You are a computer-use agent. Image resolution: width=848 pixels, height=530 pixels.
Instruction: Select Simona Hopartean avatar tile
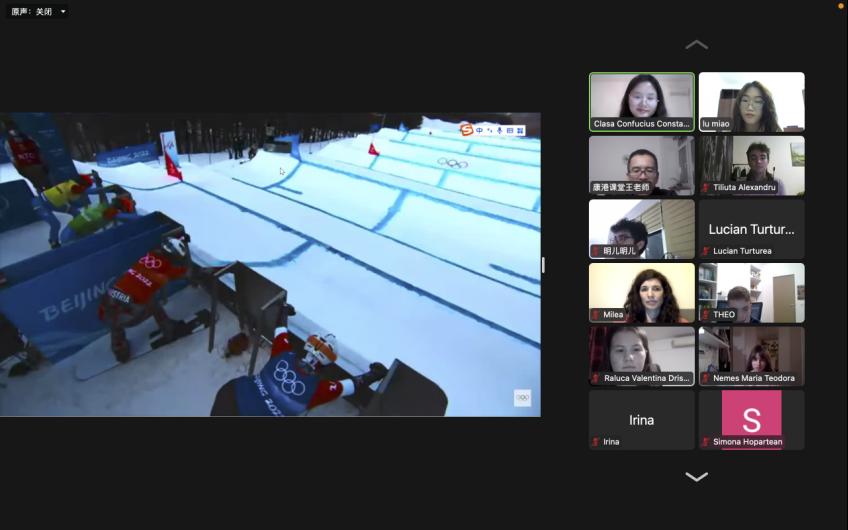tap(751, 419)
